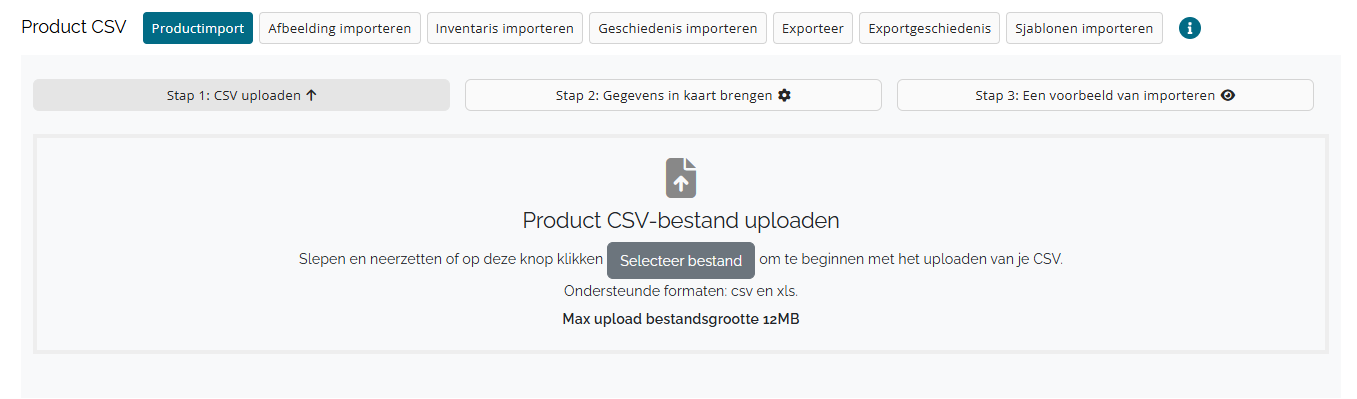Switch to Sjablonen importeren tab

pos(1084,28)
